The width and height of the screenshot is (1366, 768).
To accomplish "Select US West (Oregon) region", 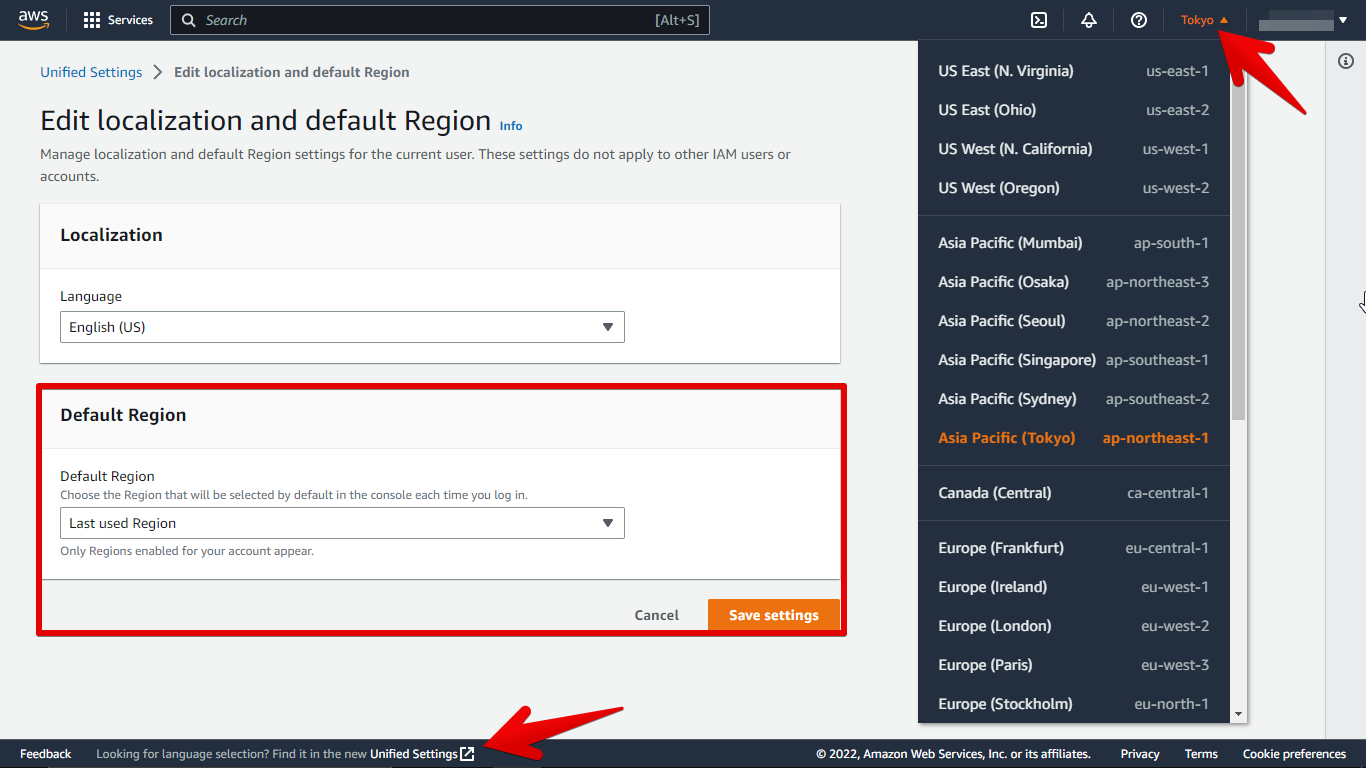I will point(1074,188).
